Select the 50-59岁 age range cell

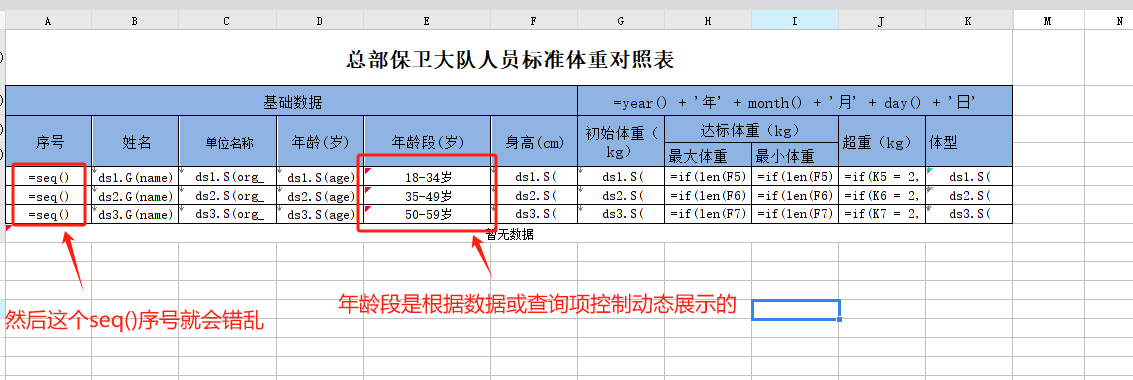pyautogui.click(x=427, y=214)
